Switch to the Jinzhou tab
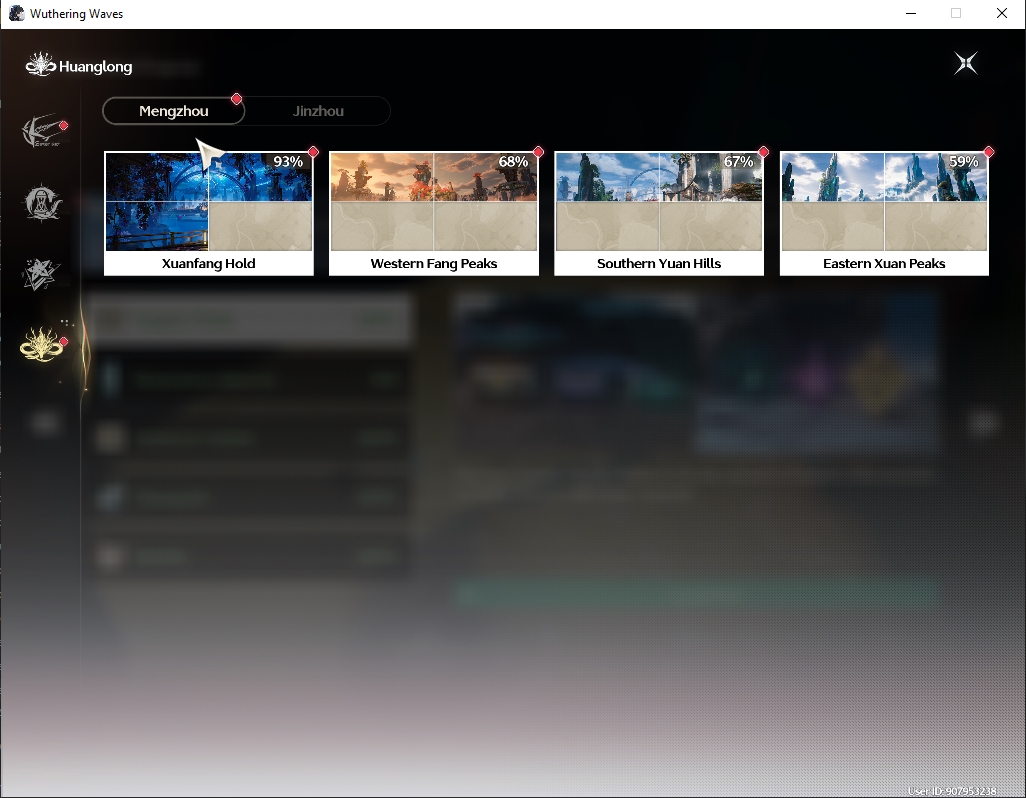 coord(318,111)
